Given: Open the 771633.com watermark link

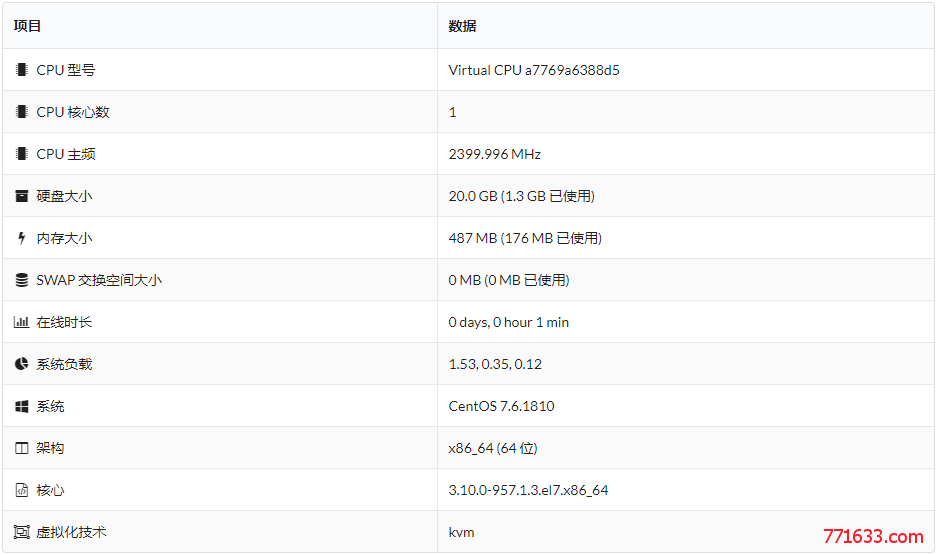Looking at the screenshot, I should click(x=873, y=536).
